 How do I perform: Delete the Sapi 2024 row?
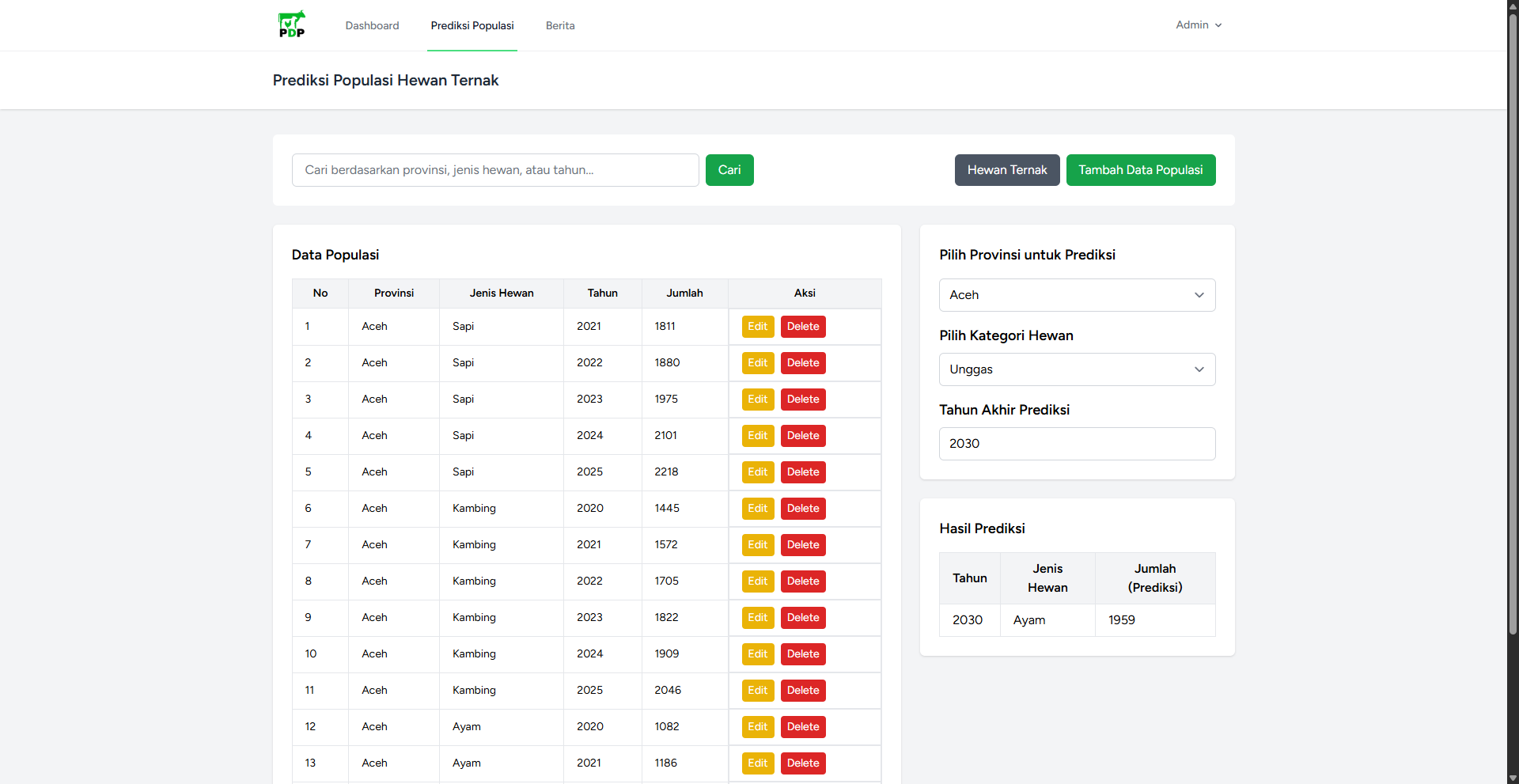point(802,436)
